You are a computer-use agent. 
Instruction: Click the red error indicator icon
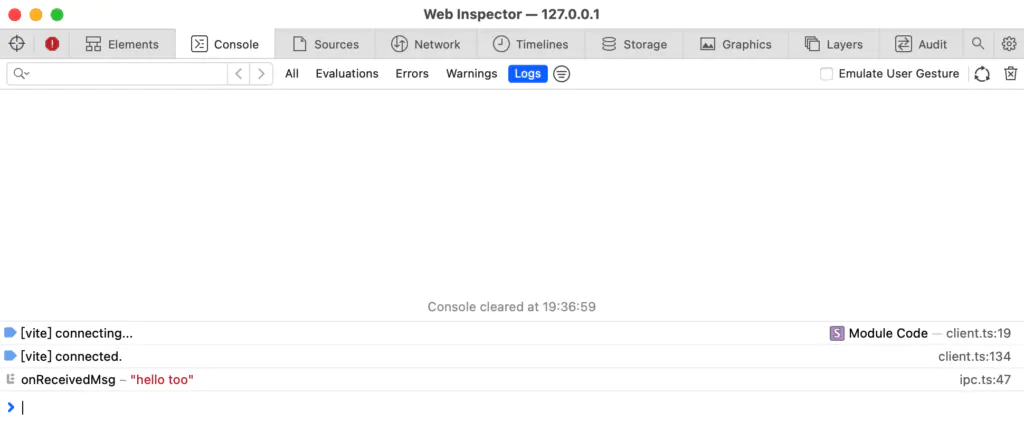[52, 44]
